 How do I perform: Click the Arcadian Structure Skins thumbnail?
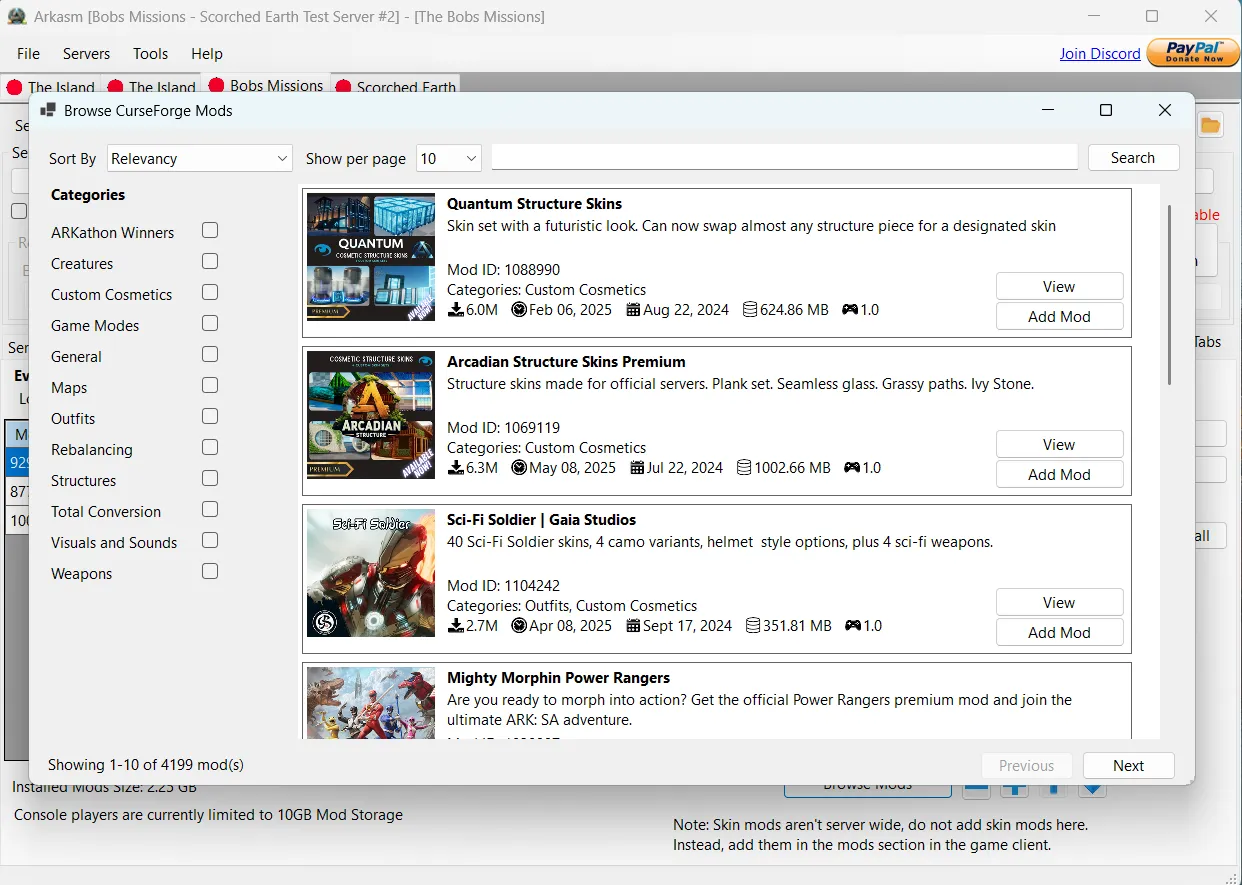coord(371,415)
